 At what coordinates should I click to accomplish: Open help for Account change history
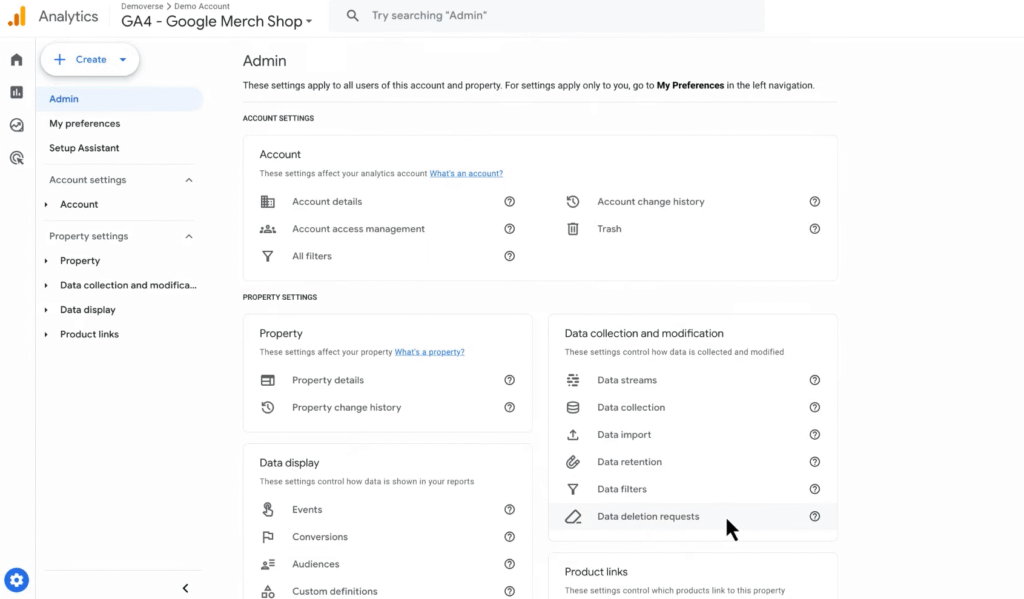point(814,202)
